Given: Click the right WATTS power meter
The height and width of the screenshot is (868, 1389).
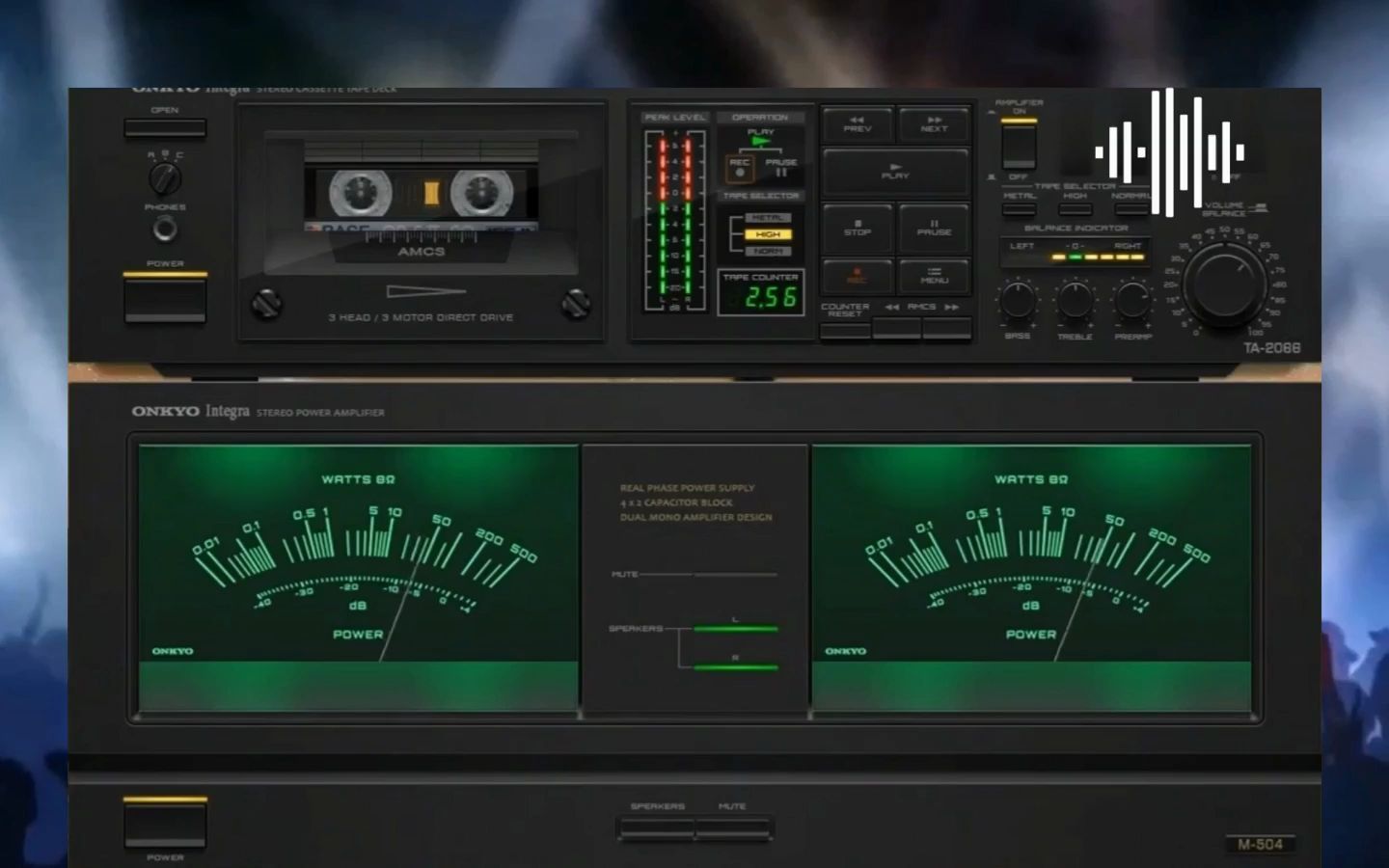Looking at the screenshot, I should point(1031,578).
